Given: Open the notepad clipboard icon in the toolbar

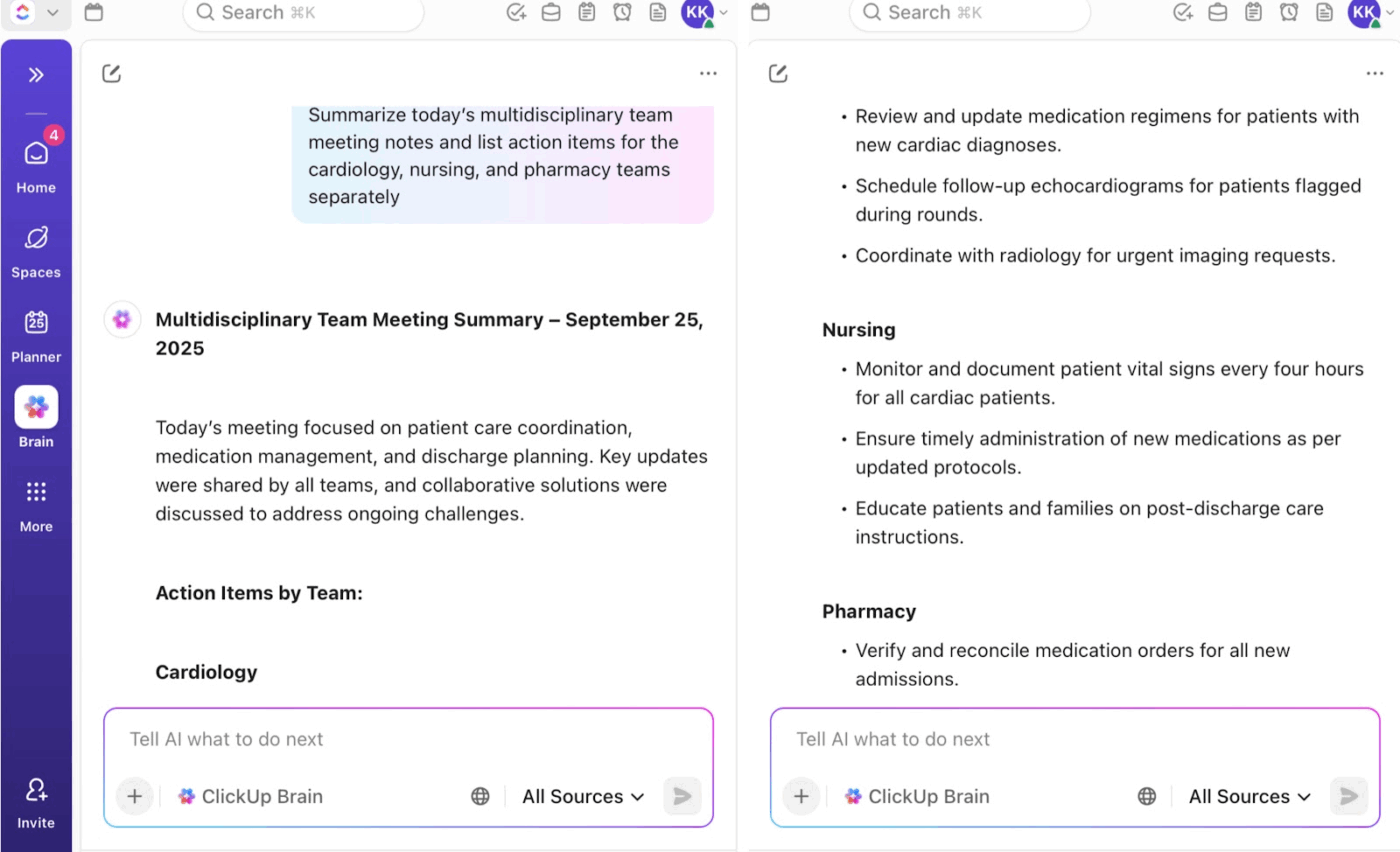Looking at the screenshot, I should (586, 13).
